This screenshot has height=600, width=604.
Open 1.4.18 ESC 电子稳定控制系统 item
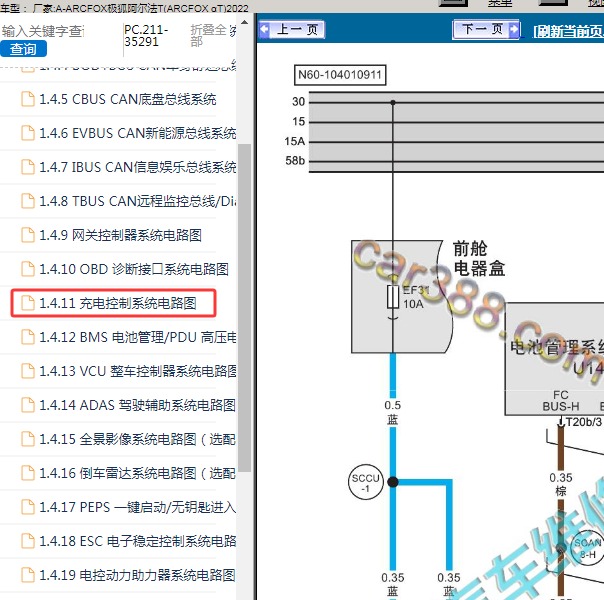tap(138, 541)
